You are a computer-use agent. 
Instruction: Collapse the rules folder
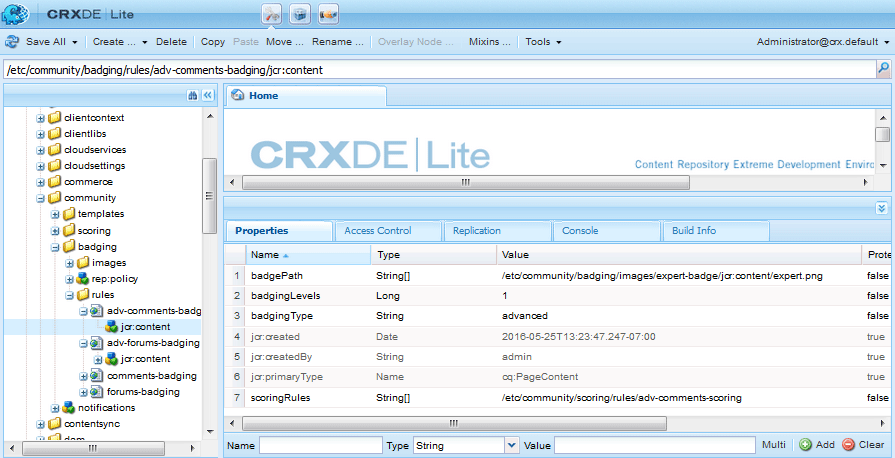[x=69, y=295]
